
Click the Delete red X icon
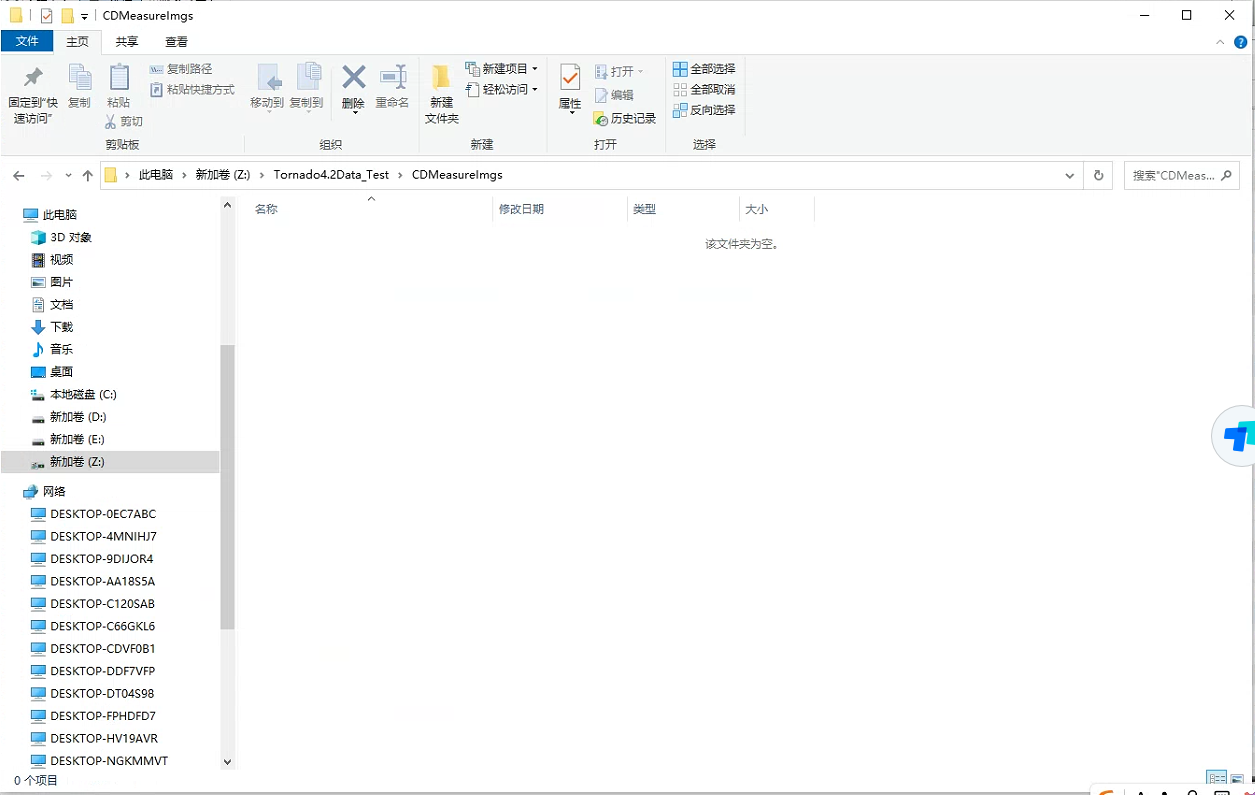coord(353,78)
